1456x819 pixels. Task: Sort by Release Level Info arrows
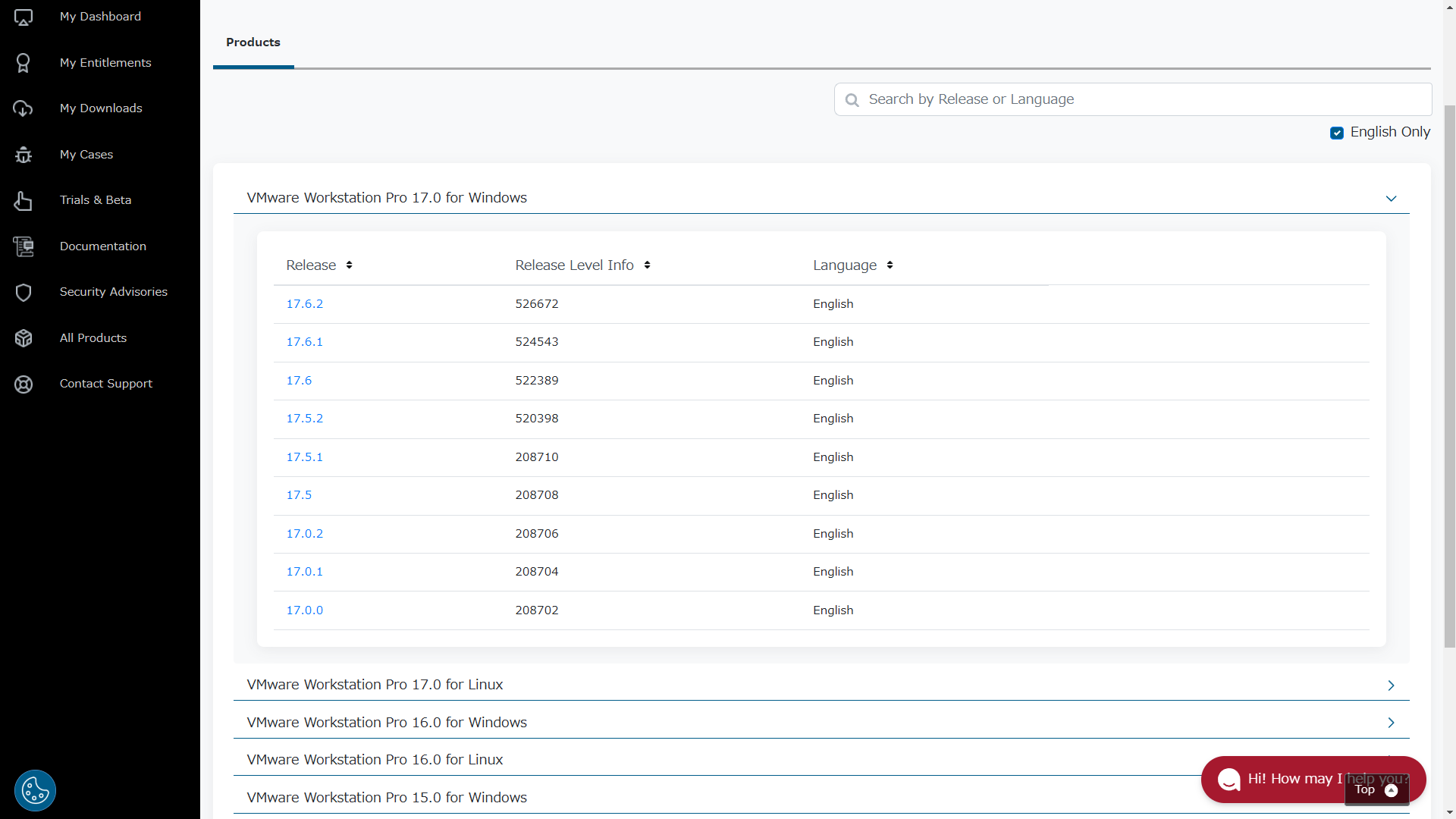(647, 265)
